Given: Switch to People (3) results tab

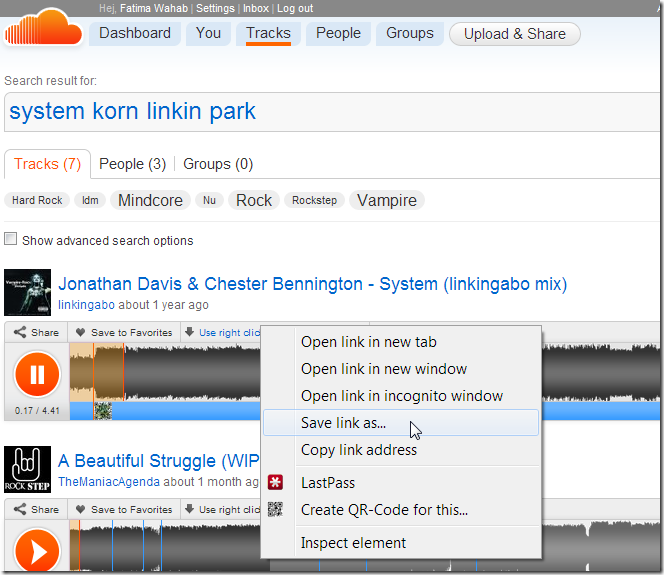Looking at the screenshot, I should [x=133, y=164].
